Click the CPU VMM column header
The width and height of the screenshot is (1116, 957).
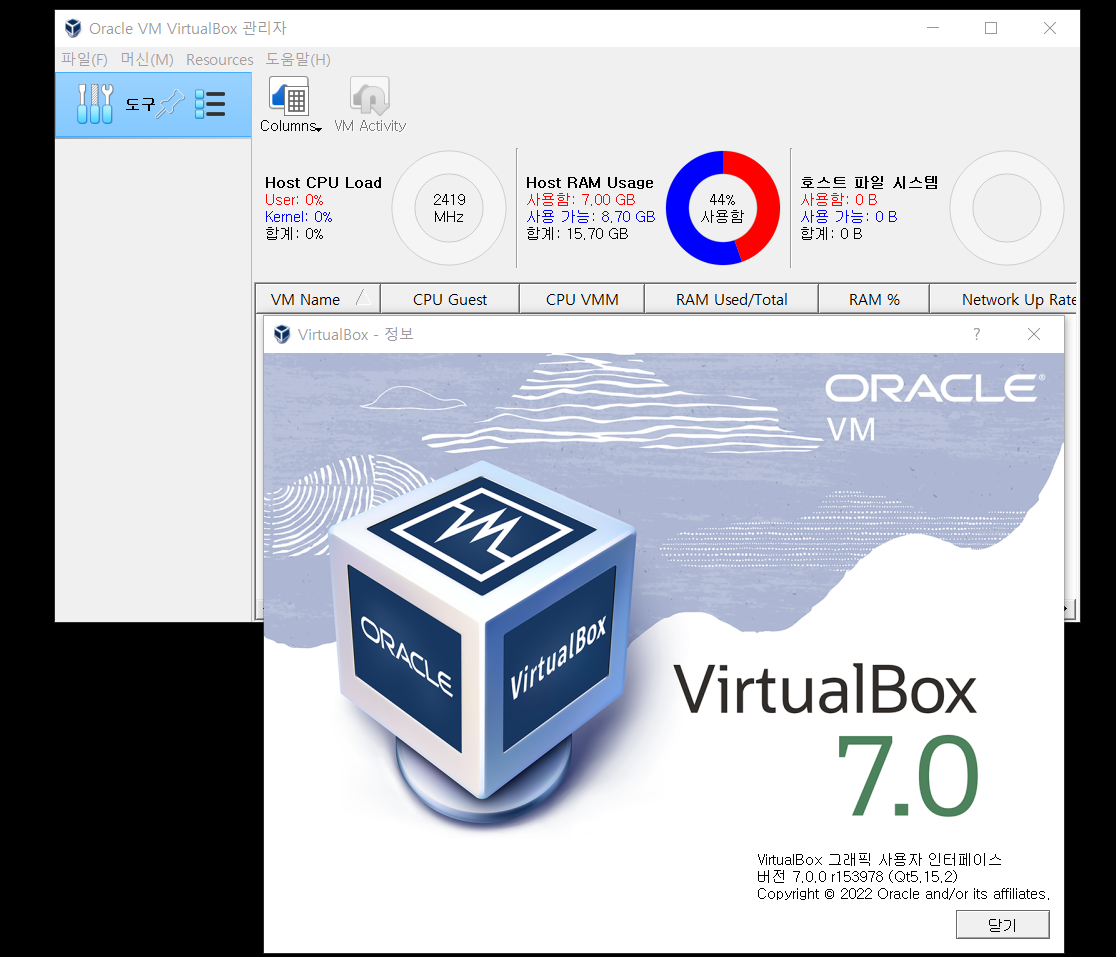pos(581,298)
